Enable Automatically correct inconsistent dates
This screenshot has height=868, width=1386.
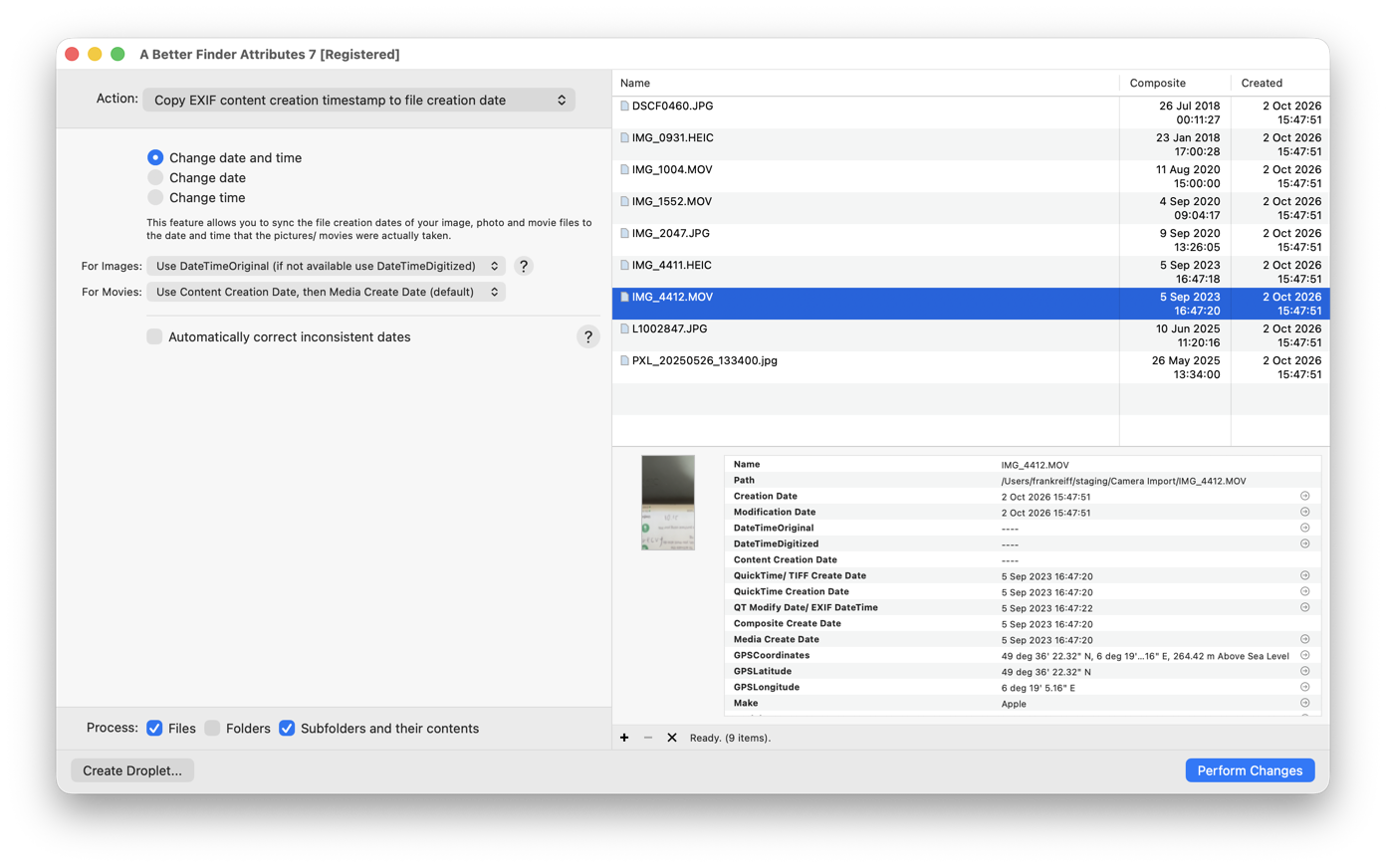154,336
